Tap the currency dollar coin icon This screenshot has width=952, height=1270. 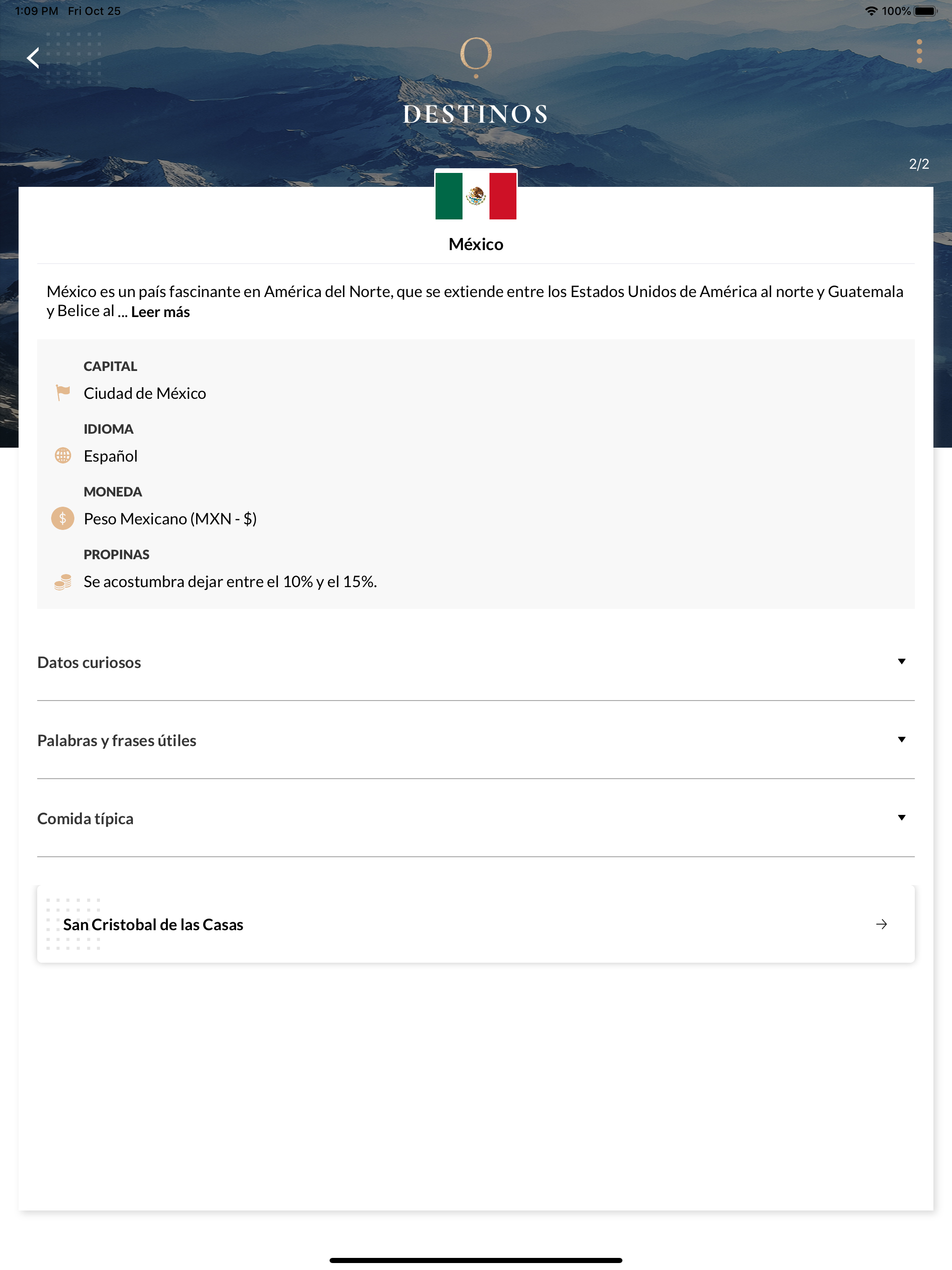(x=63, y=518)
